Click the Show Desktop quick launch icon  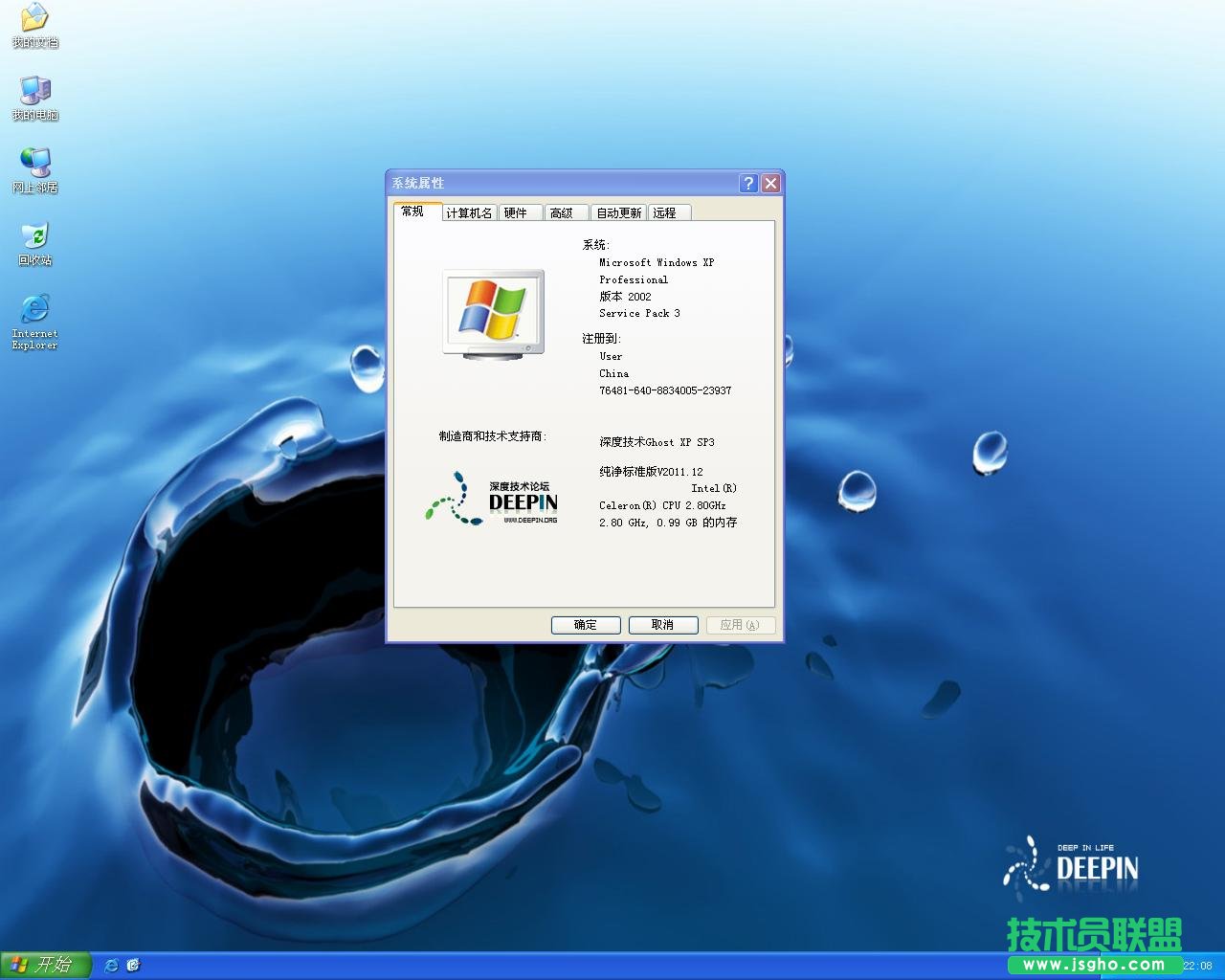133,965
